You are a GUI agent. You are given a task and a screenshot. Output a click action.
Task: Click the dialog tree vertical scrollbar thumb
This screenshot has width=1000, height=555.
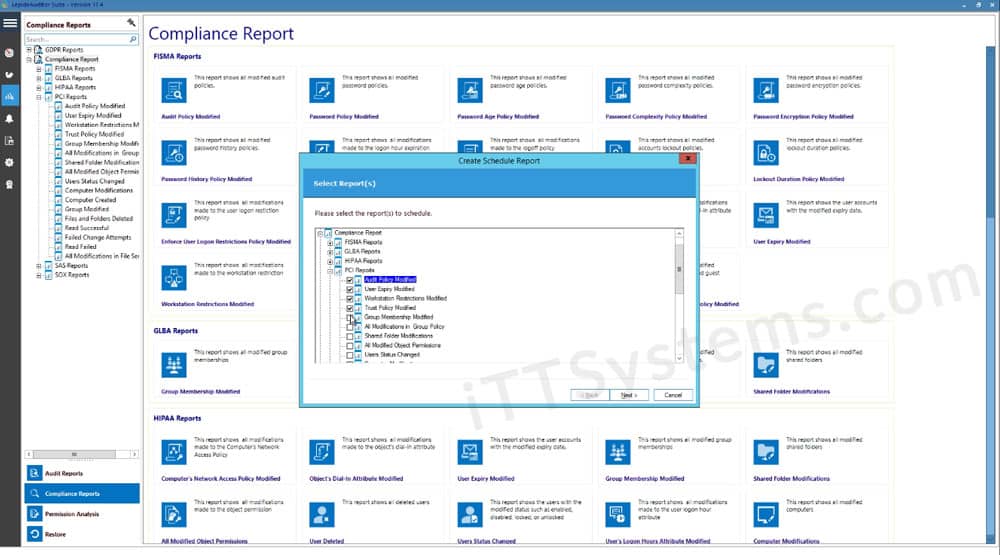(679, 269)
